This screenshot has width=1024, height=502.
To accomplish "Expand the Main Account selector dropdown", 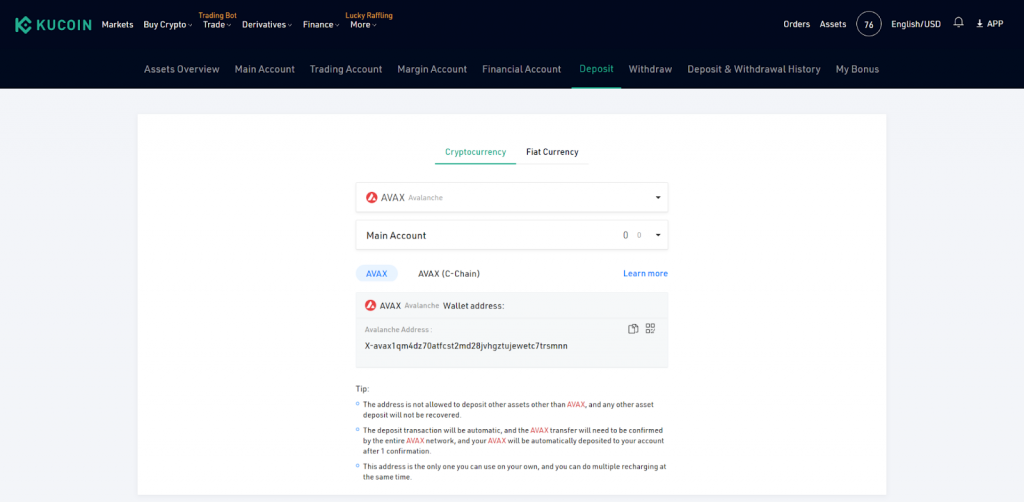I will coord(658,235).
